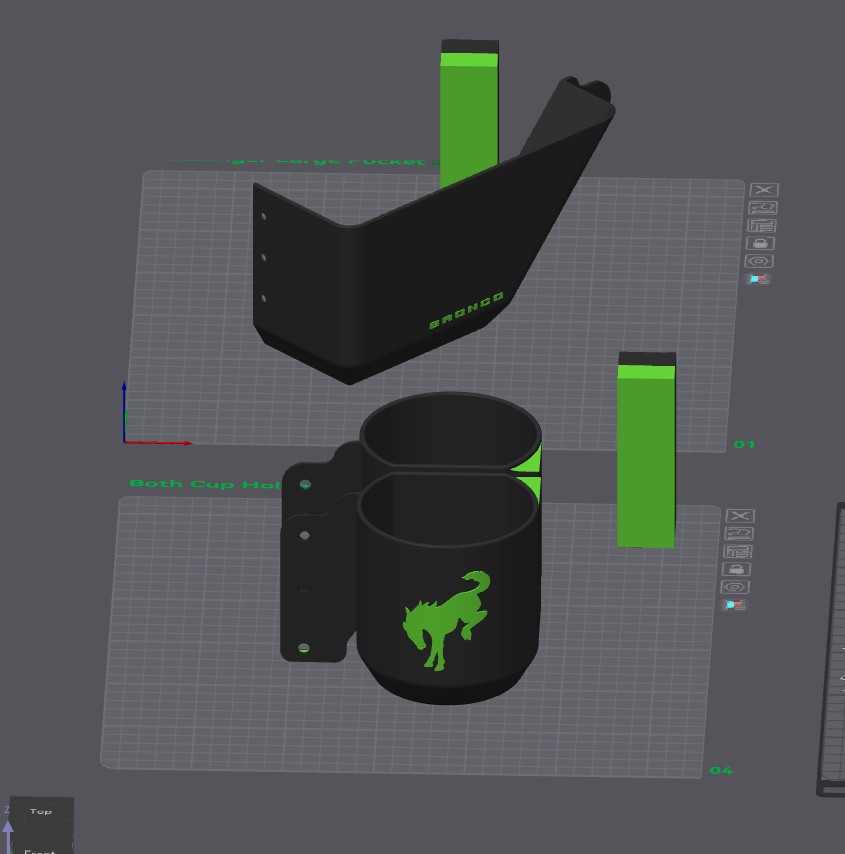Screen dimensions: 845x854
Task: Click plate 01 auto orient icon
Action: pos(763,208)
